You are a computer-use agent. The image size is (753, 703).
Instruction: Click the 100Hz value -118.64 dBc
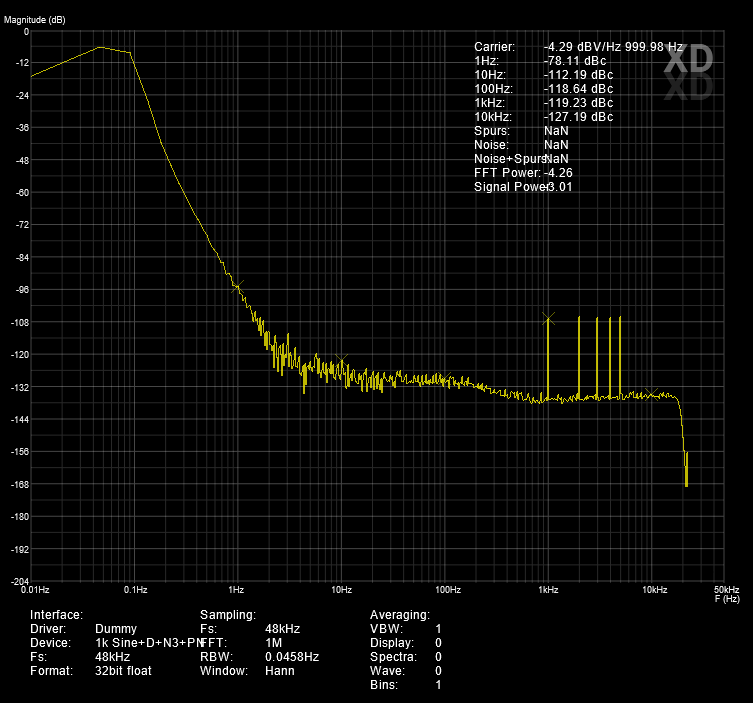tap(578, 89)
